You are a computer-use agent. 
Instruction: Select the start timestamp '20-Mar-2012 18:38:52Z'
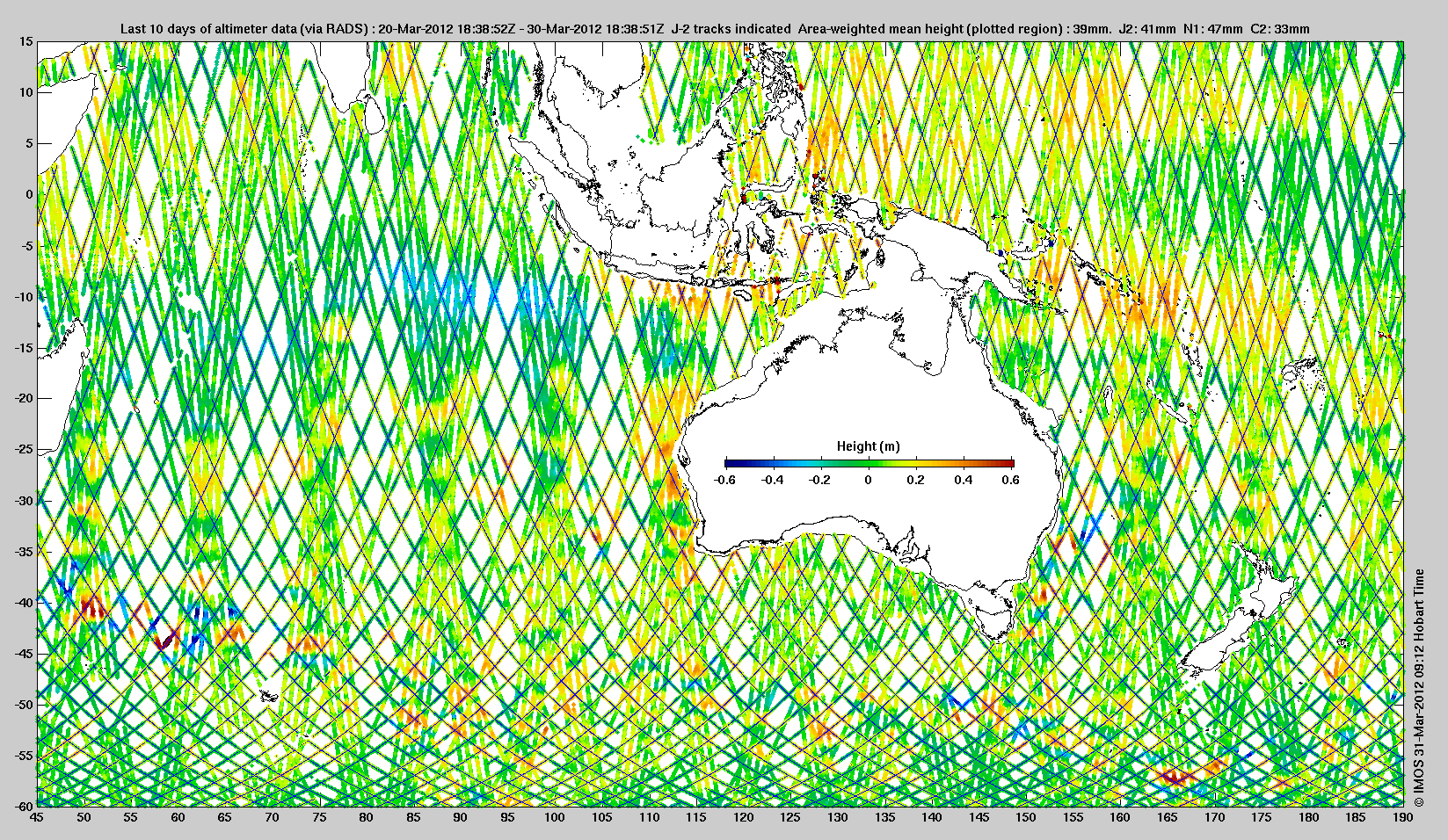click(446, 29)
